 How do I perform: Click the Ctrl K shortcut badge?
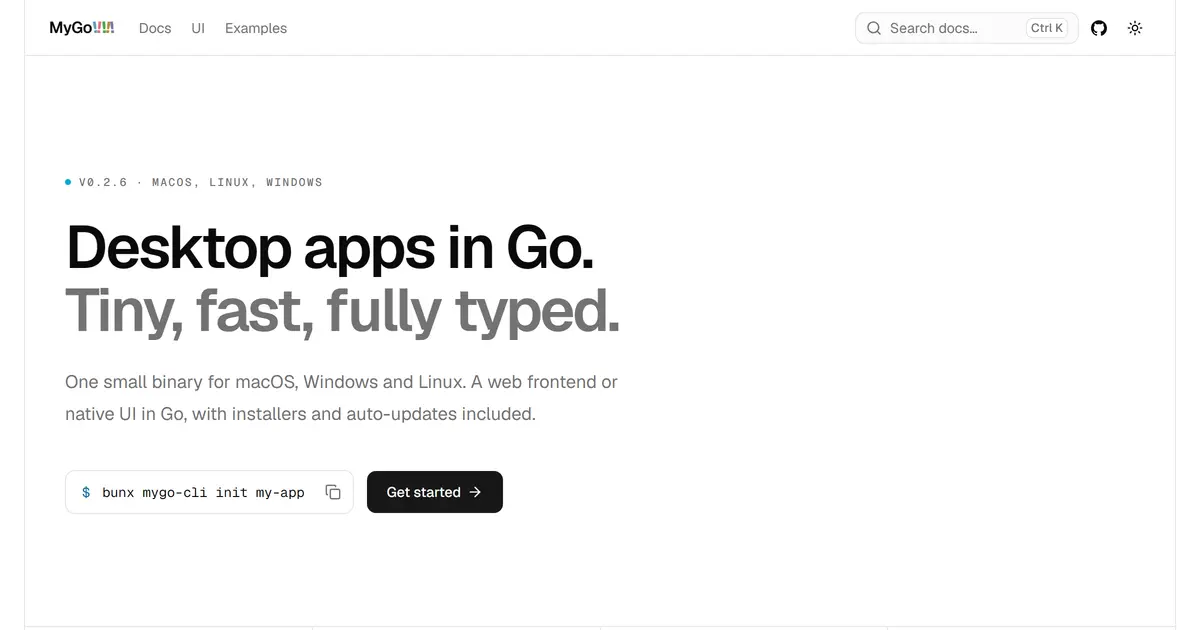1047,28
